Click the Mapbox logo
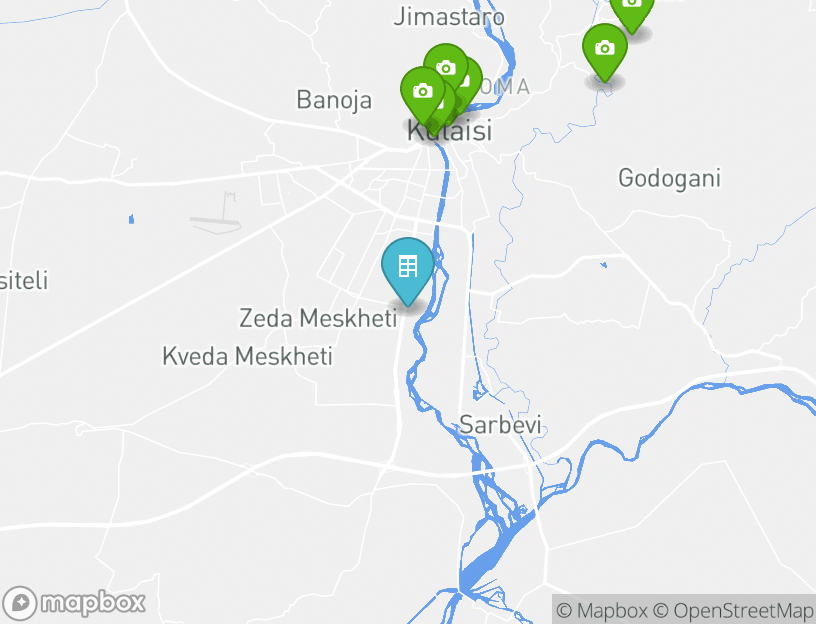Image resolution: width=816 pixels, height=624 pixels. [x=74, y=603]
